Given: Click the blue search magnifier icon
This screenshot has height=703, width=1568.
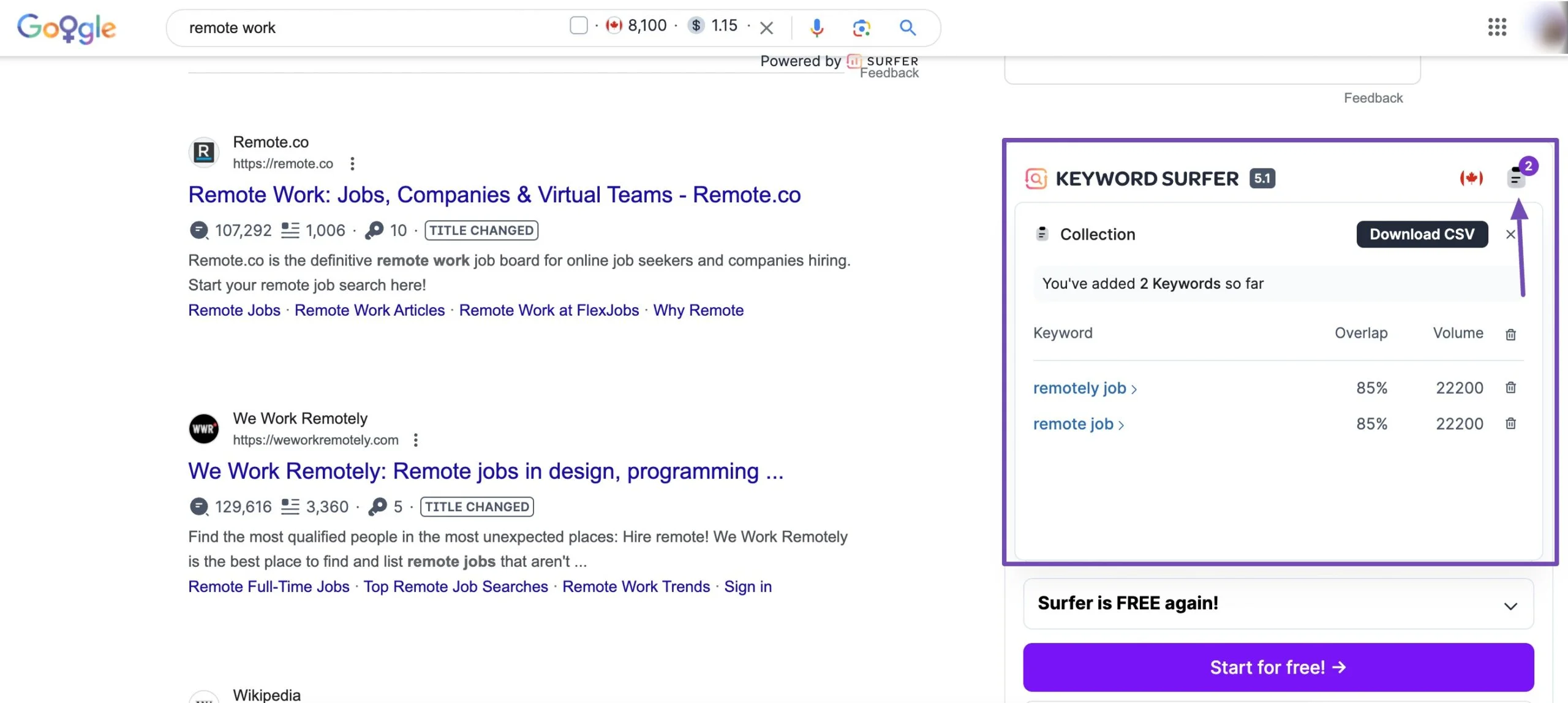Looking at the screenshot, I should point(907,28).
